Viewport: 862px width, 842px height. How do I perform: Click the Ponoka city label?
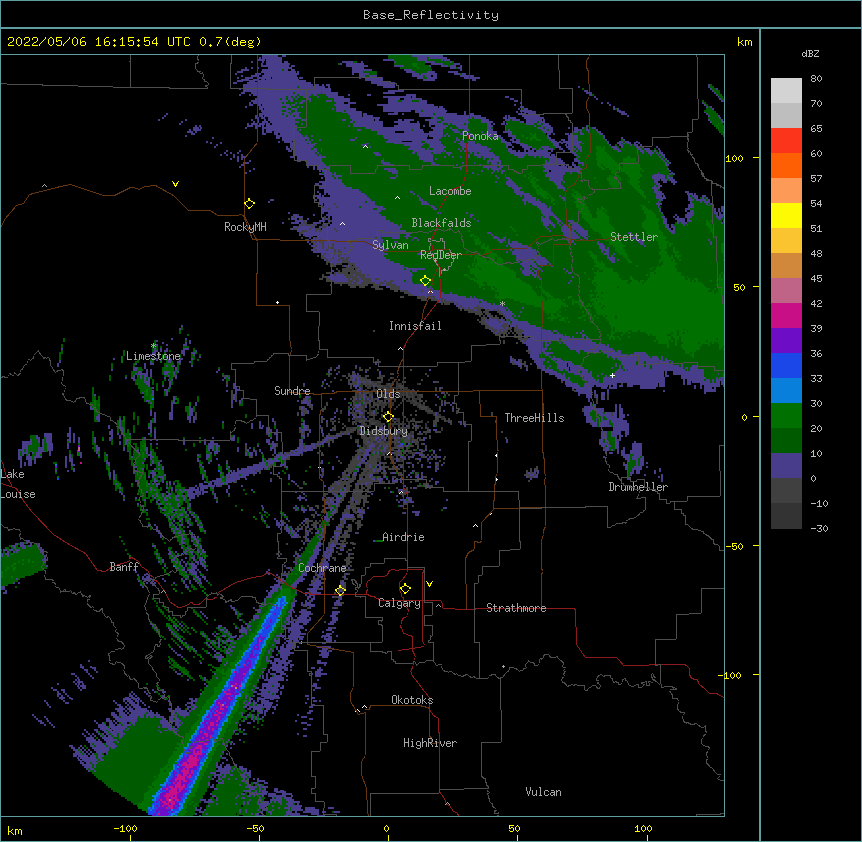480,136
